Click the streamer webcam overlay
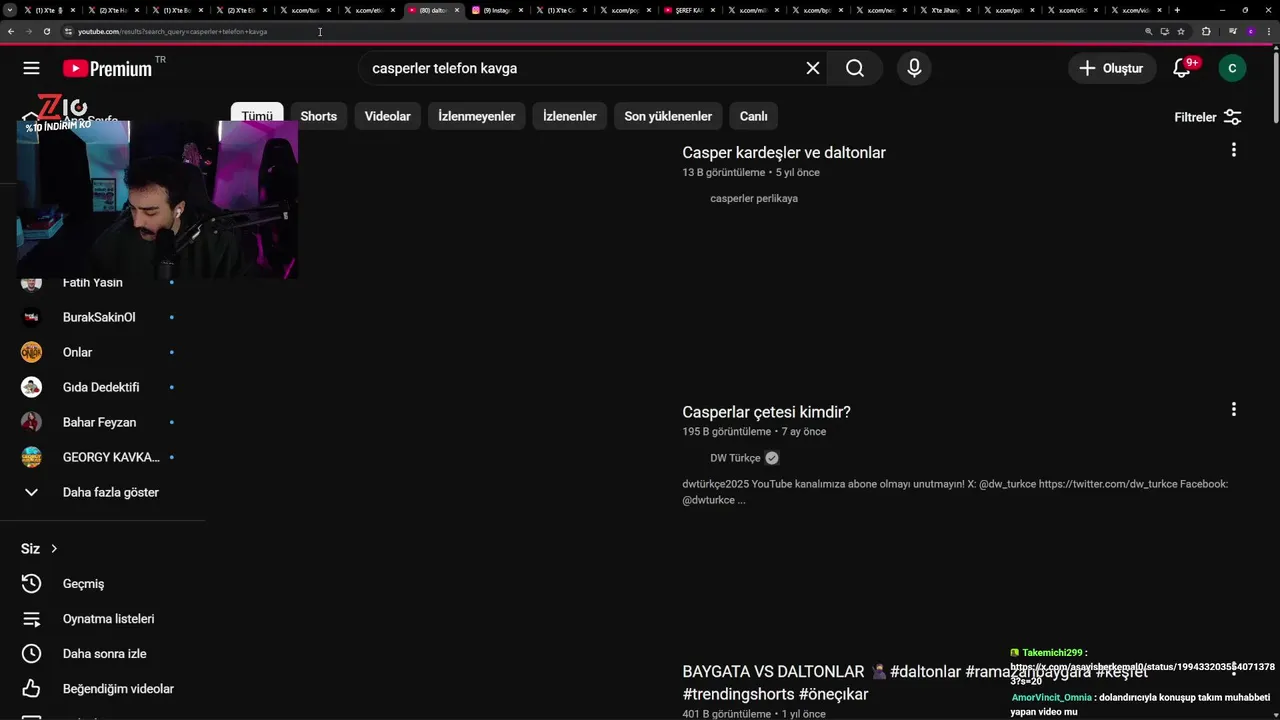 pos(157,200)
